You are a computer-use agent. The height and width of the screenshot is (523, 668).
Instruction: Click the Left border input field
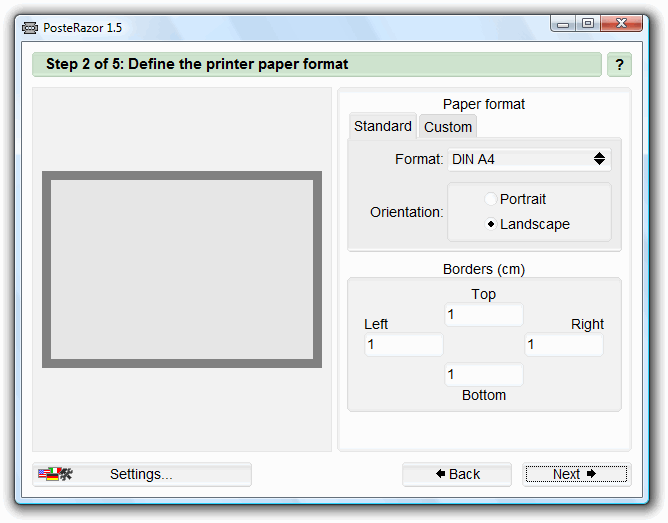click(403, 345)
